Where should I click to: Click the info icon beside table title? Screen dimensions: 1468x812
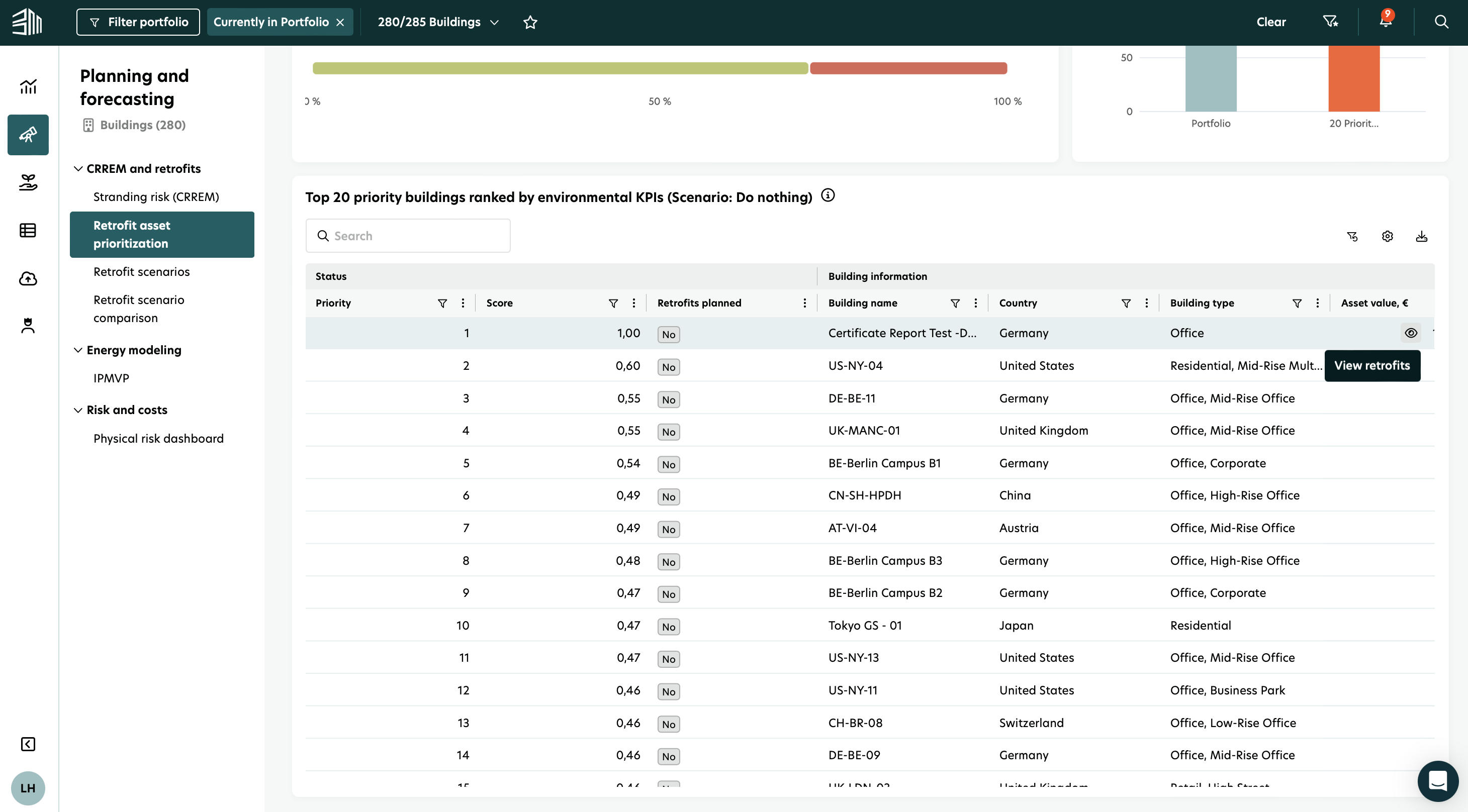coord(828,195)
